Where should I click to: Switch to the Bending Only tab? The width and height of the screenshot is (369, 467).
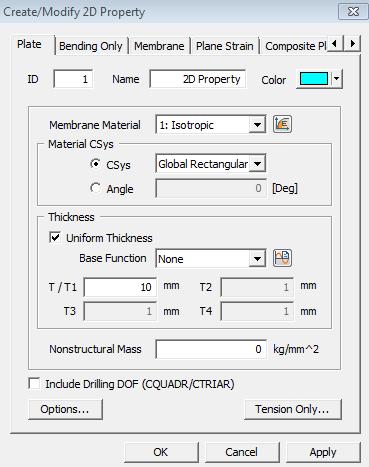(x=91, y=46)
